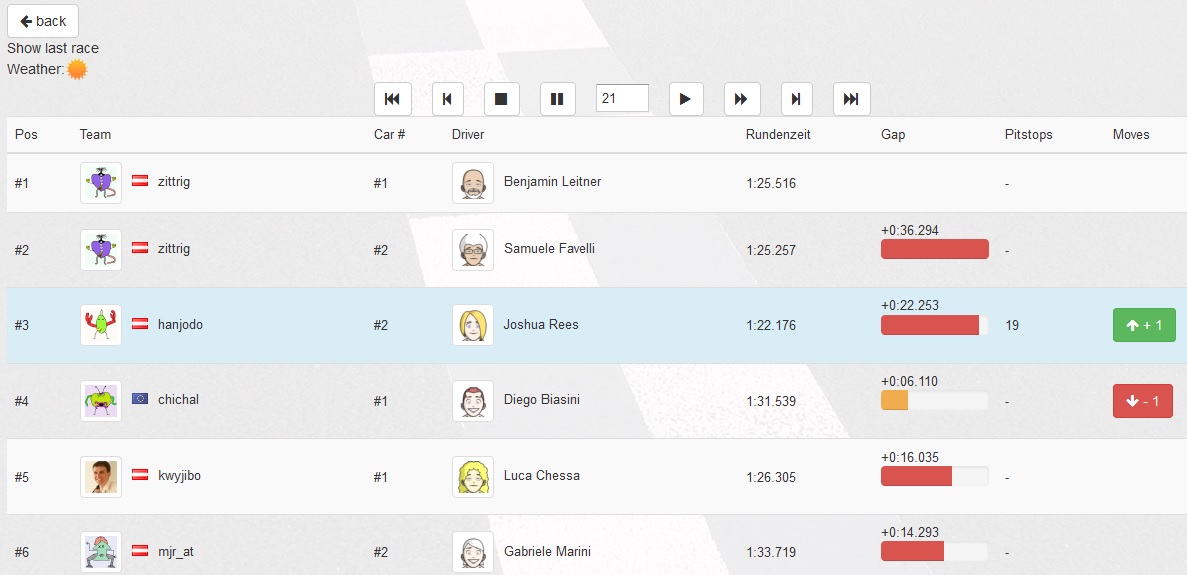
Task: Click the red -1 move badge
Action: point(1143,401)
